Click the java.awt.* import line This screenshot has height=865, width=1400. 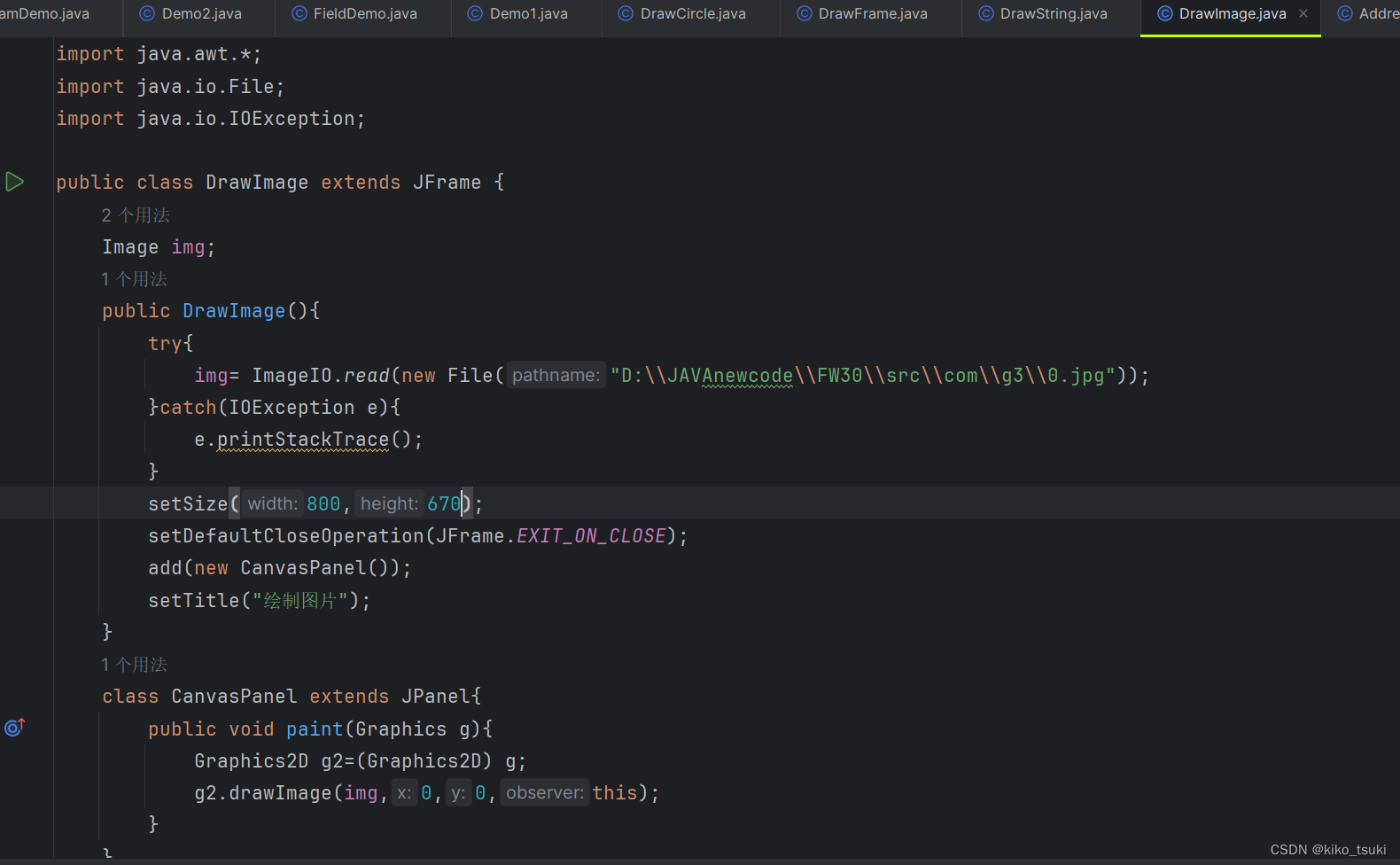pyautogui.click(x=159, y=54)
